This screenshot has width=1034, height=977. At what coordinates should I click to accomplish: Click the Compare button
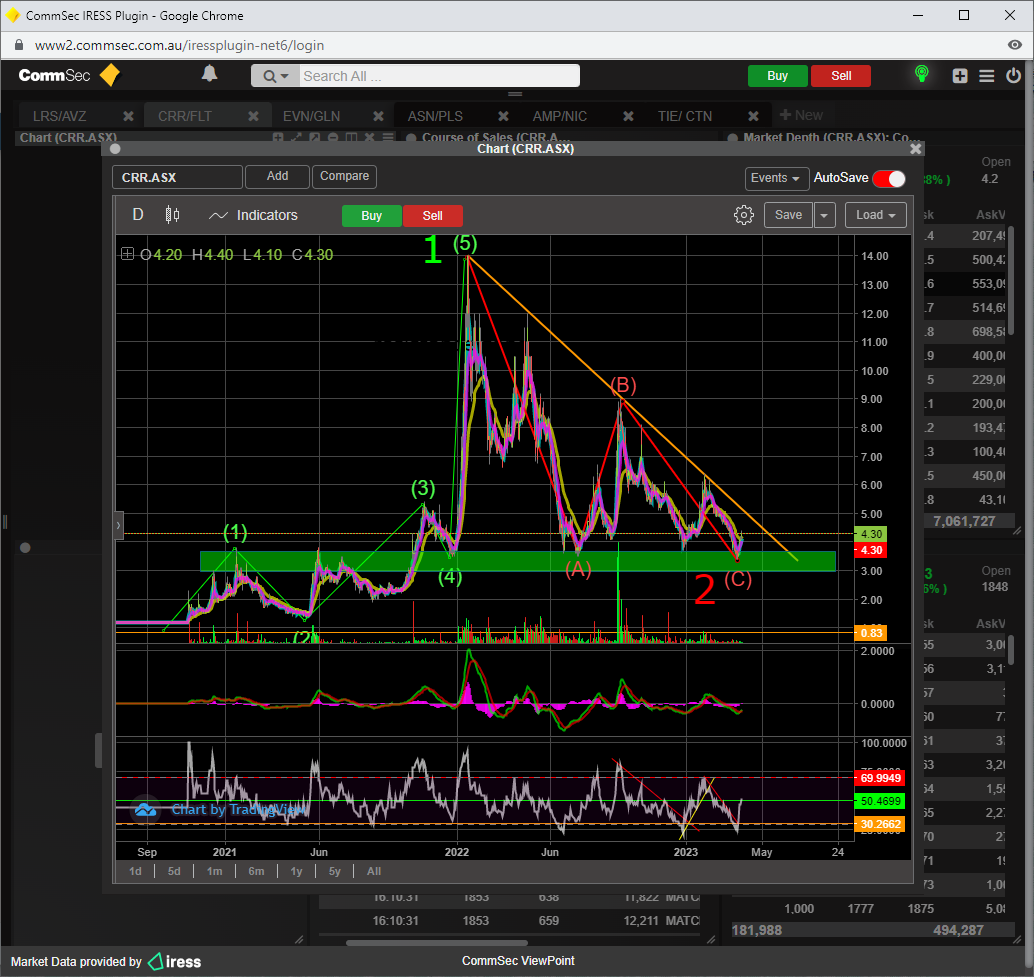pos(344,177)
